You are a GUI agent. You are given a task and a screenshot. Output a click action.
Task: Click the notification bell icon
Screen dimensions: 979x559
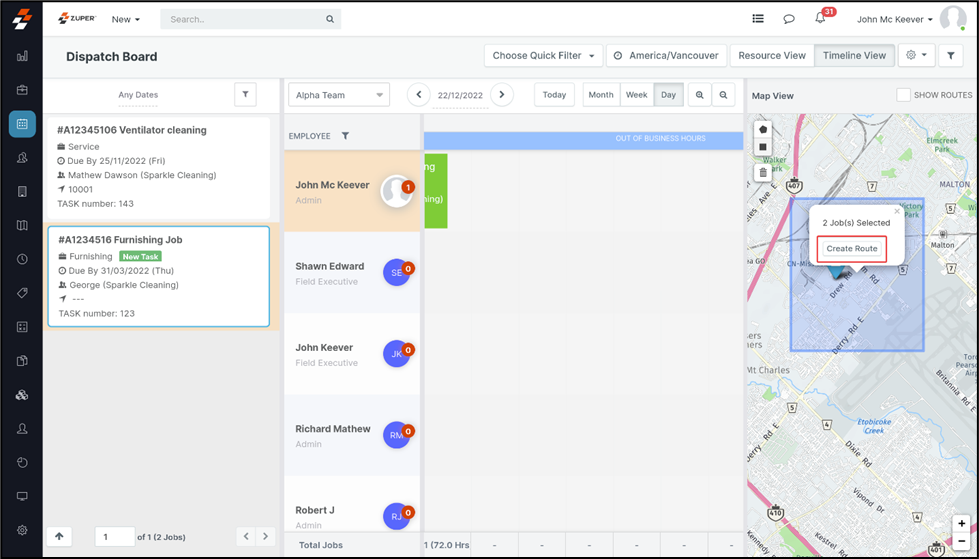click(820, 19)
